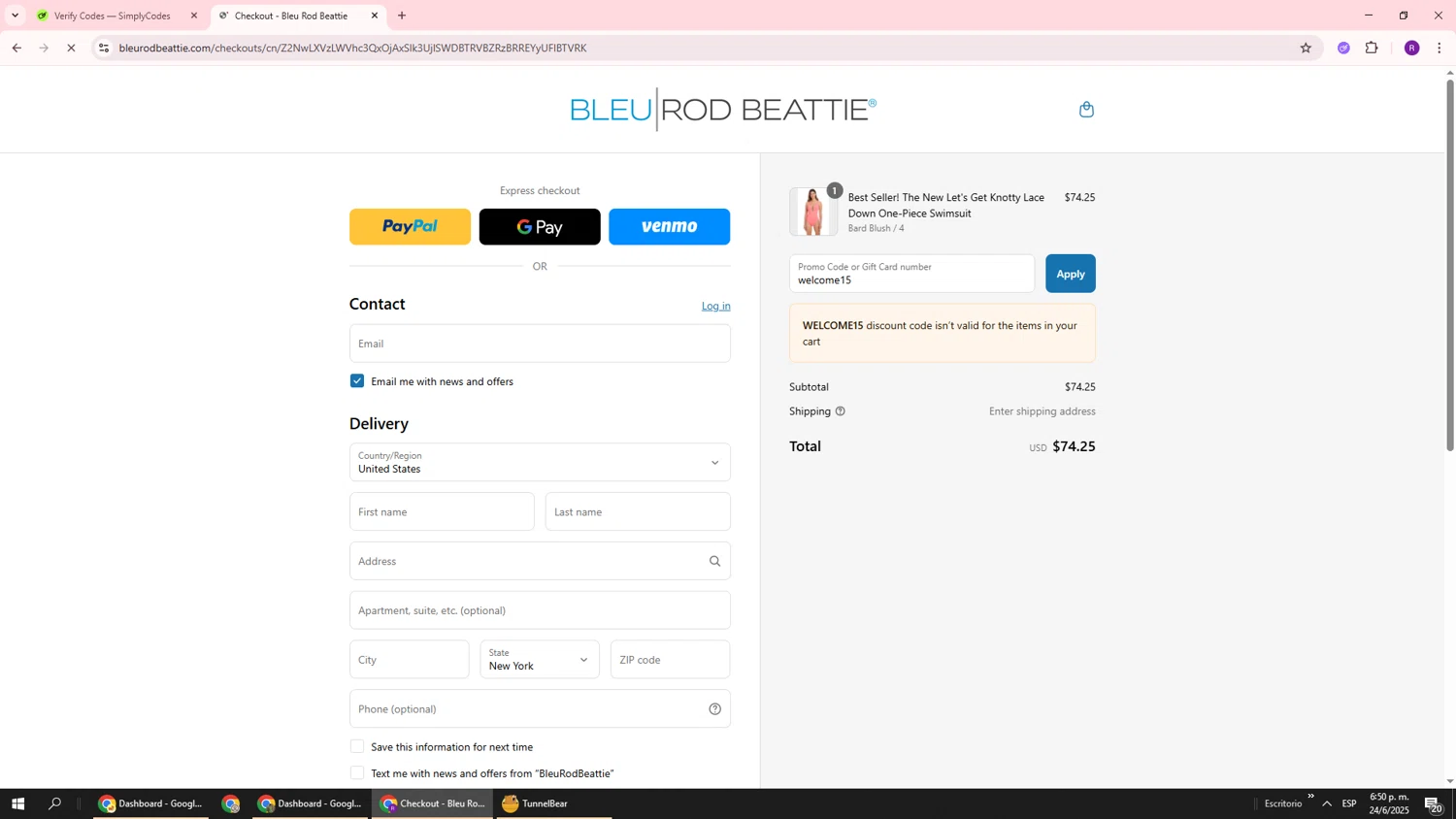Switch to the Verify Codes SimplyCodes tab
The height and width of the screenshot is (819, 1456).
pos(113,16)
